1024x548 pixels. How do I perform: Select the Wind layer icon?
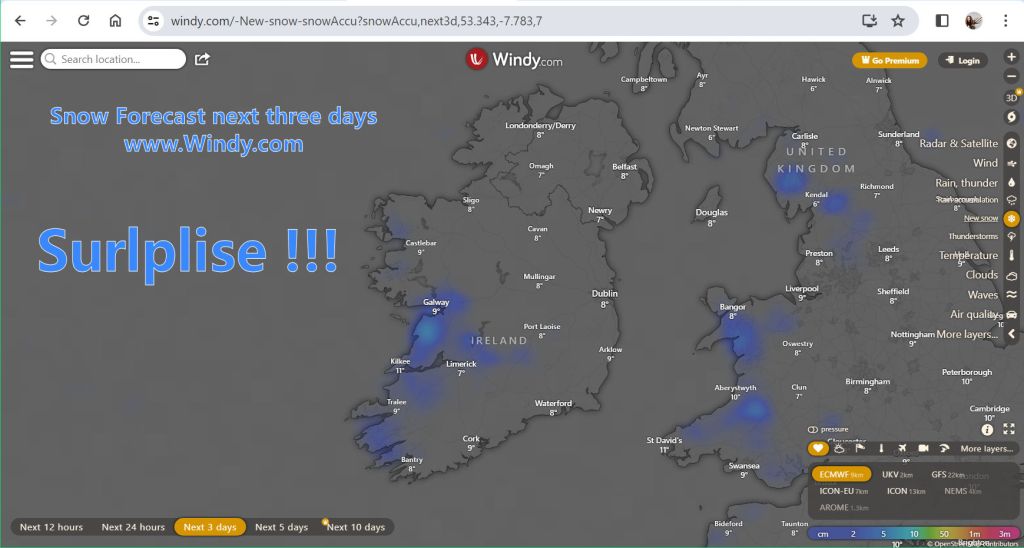[1011, 163]
